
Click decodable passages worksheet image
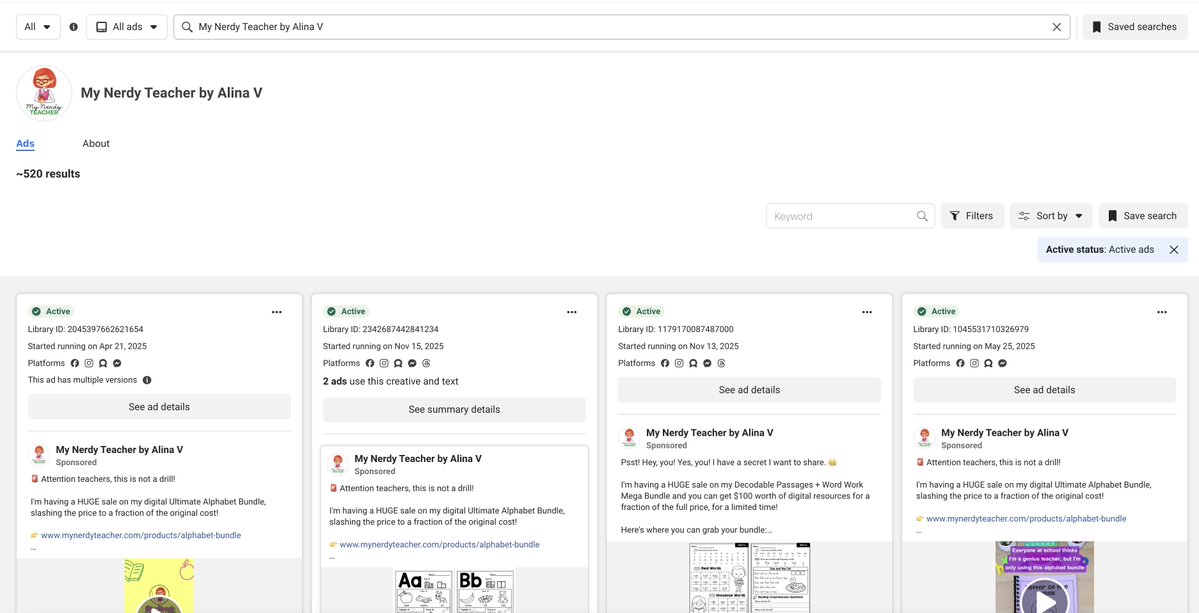[x=749, y=578]
